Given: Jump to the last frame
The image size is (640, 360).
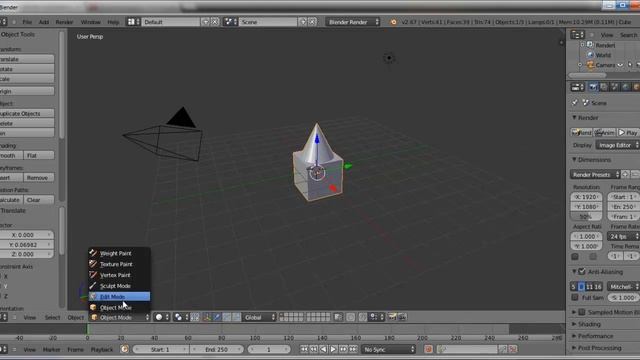Looking at the screenshot, I should click(353, 349).
